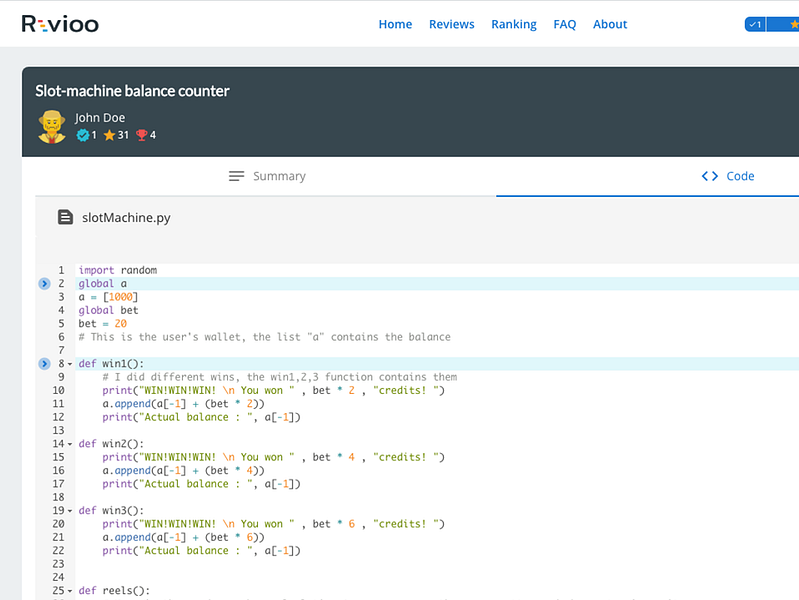The width and height of the screenshot is (799, 600).
Task: Click the comment marker on line 8
Action: pyautogui.click(x=44, y=363)
